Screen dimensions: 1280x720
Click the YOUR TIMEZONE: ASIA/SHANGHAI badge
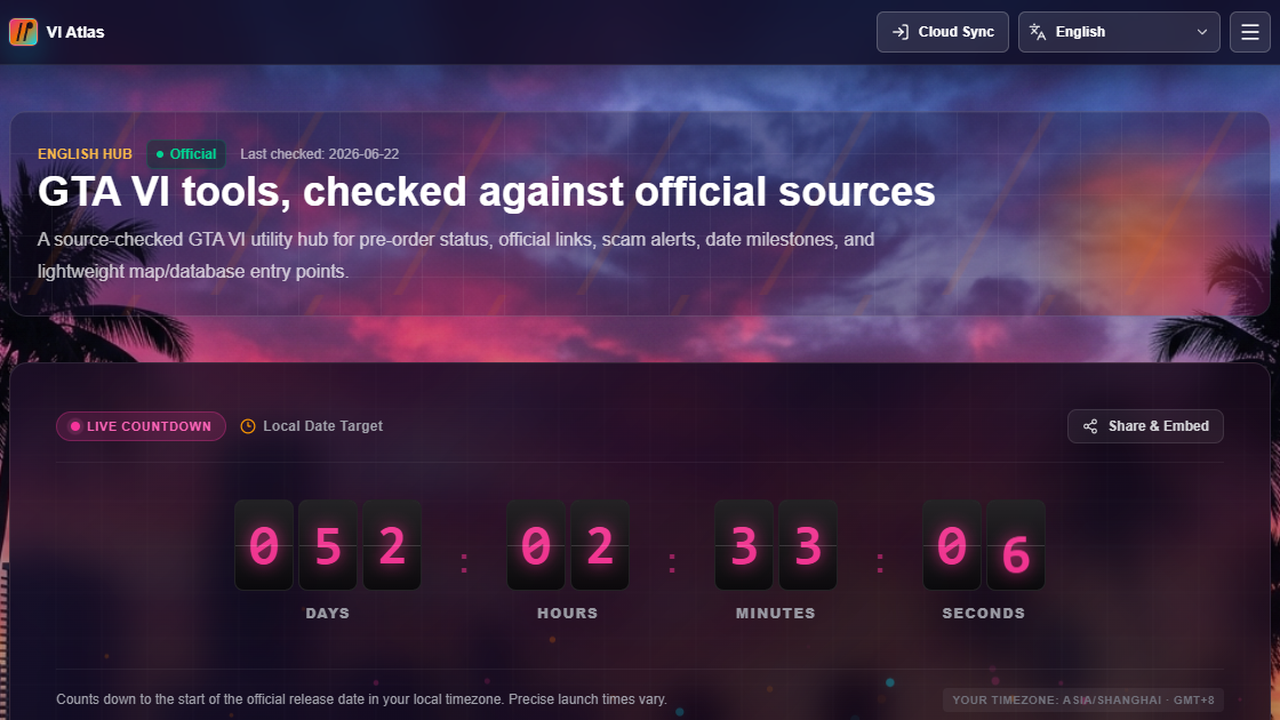pyautogui.click(x=1083, y=700)
